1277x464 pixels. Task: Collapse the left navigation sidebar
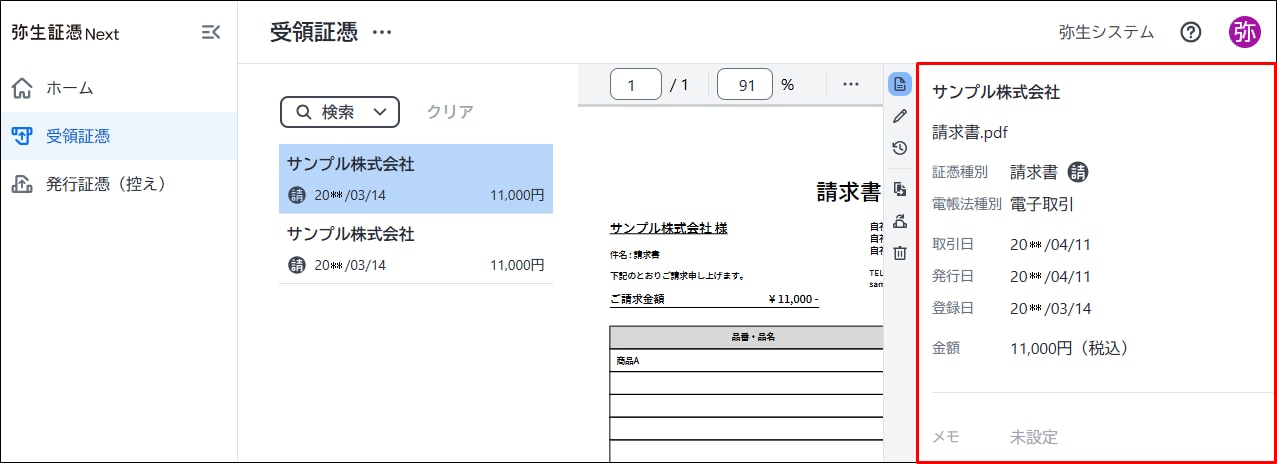click(211, 32)
